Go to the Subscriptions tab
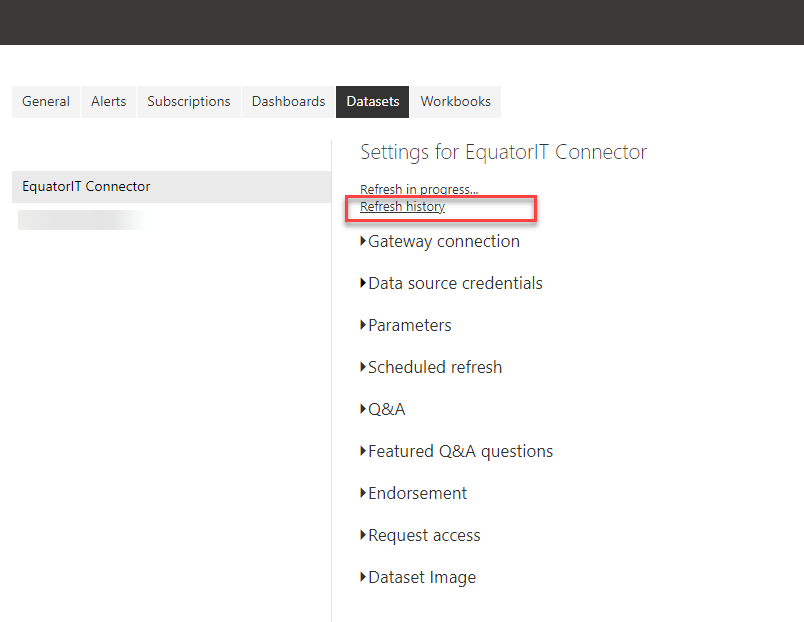The image size is (804, 622). (x=188, y=101)
